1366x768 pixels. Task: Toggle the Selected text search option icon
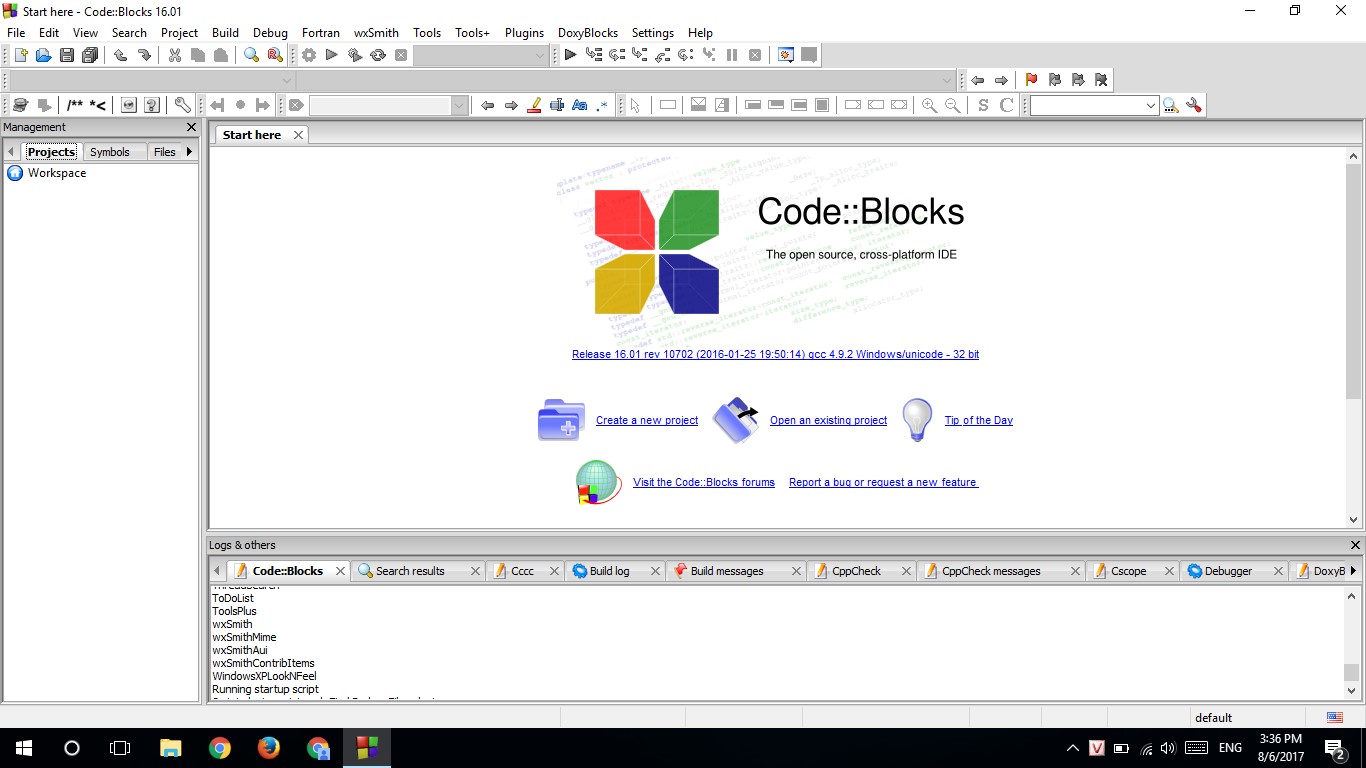click(557, 105)
